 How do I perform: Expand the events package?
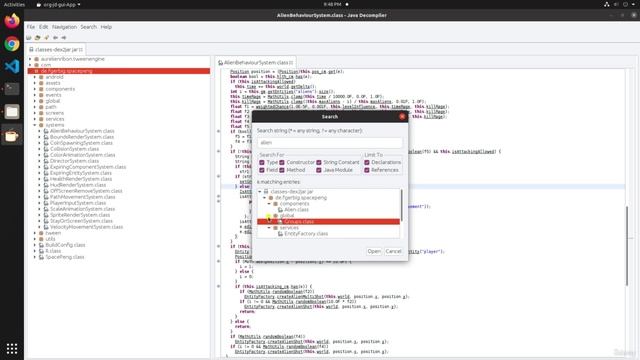coord(35,95)
